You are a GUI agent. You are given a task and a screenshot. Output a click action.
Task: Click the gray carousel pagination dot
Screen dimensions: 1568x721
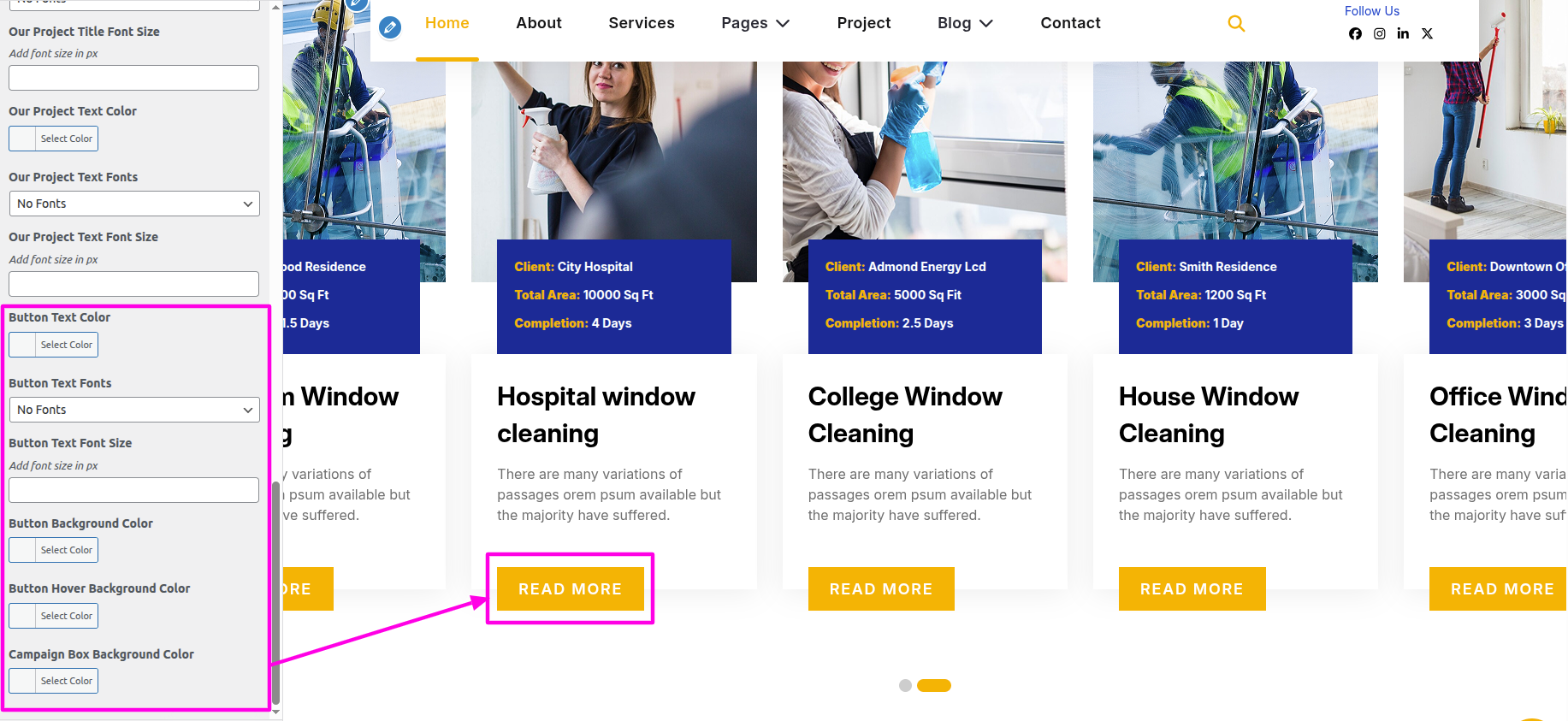click(x=905, y=685)
